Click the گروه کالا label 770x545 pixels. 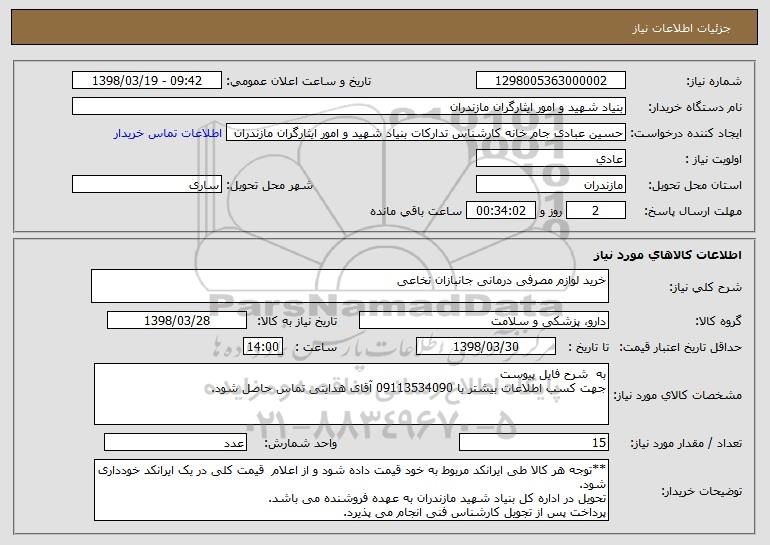[x=718, y=322]
